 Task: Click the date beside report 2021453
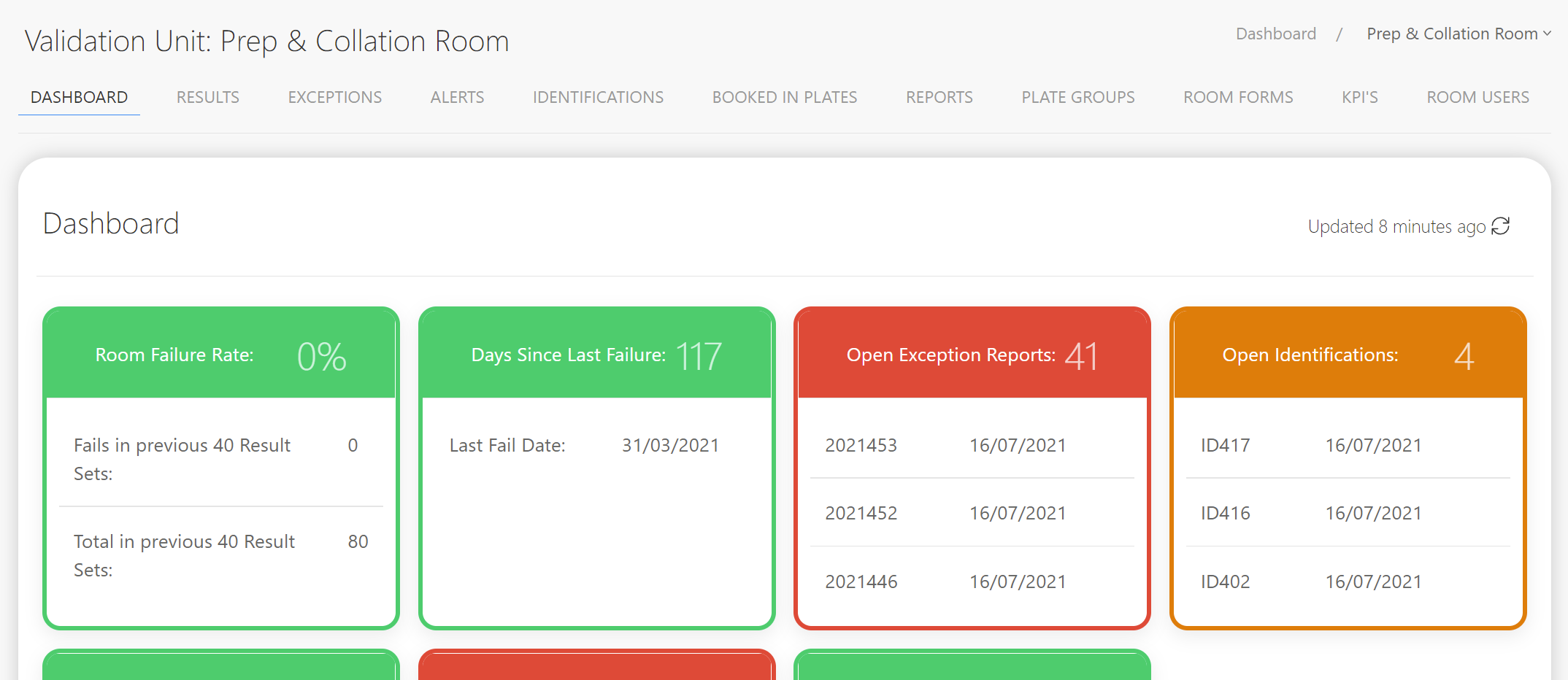point(1018,445)
